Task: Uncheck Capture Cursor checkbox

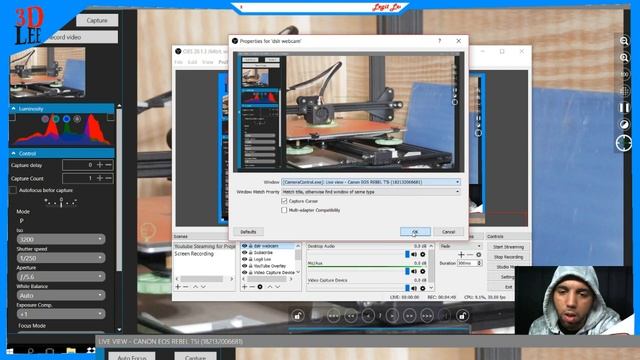Action: [x=284, y=201]
